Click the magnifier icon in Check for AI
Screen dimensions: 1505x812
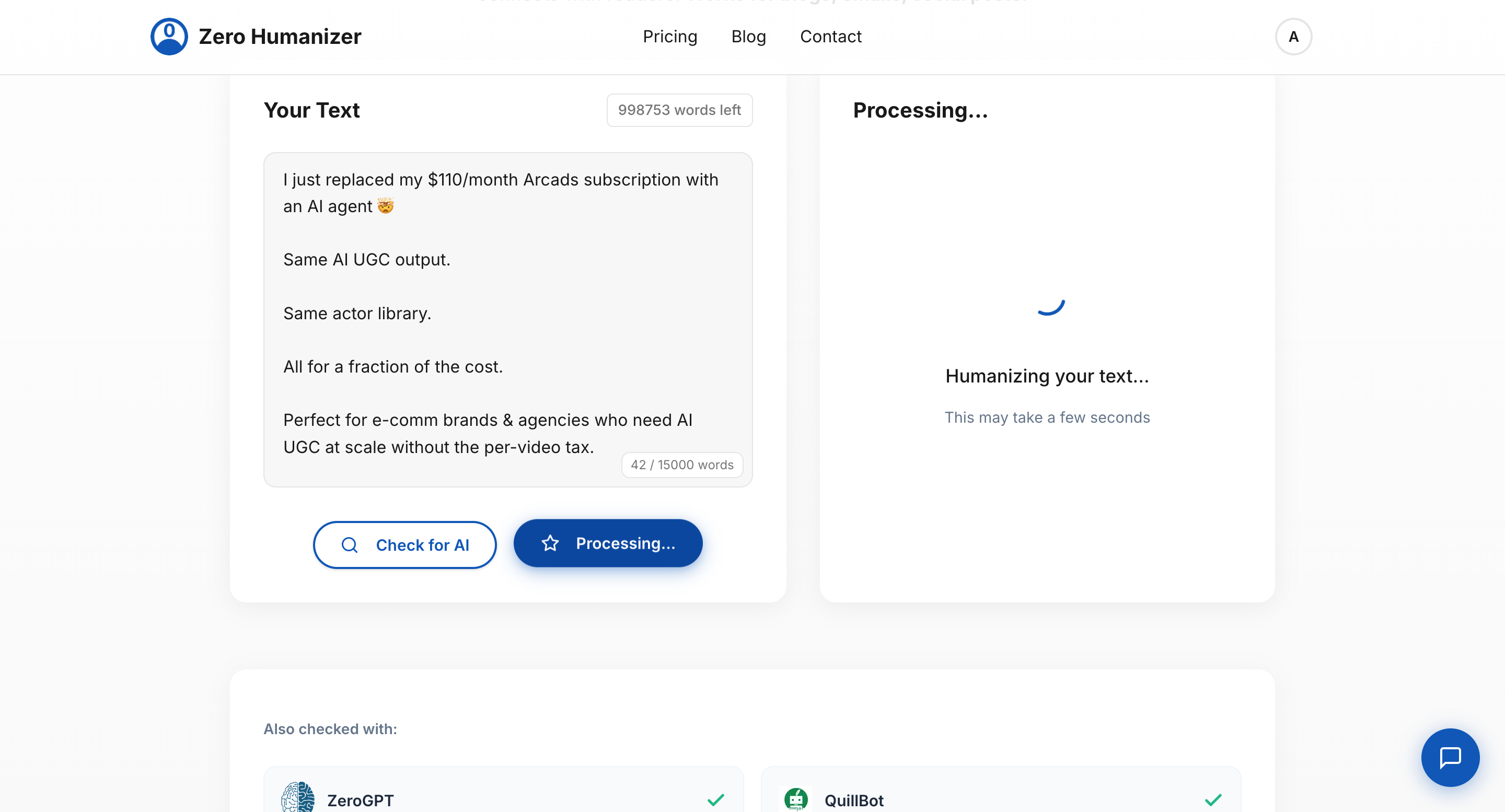click(350, 544)
